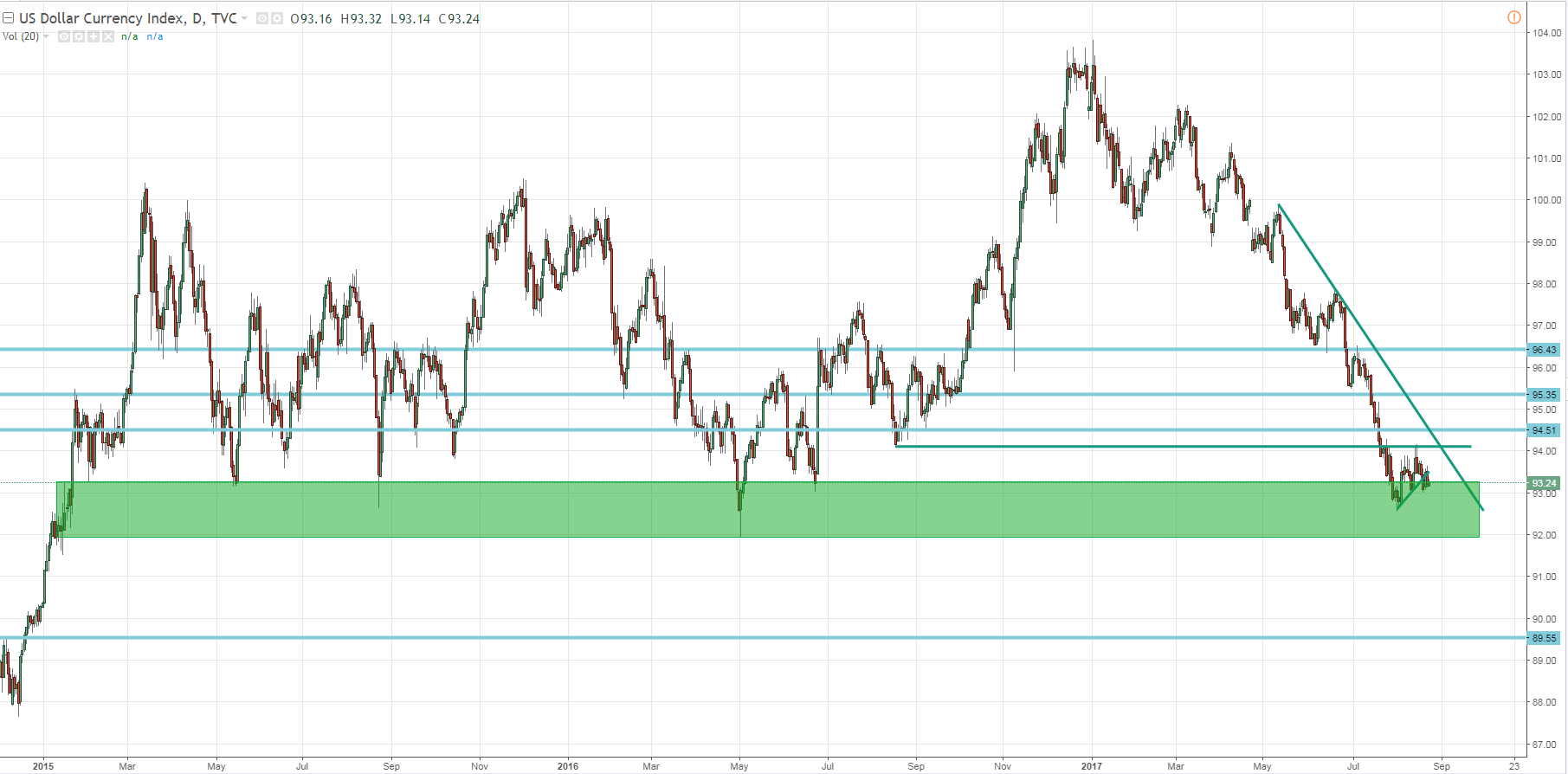1568x774 pixels.
Task: Click the orange exclamation warning icon
Action: coord(1514,17)
